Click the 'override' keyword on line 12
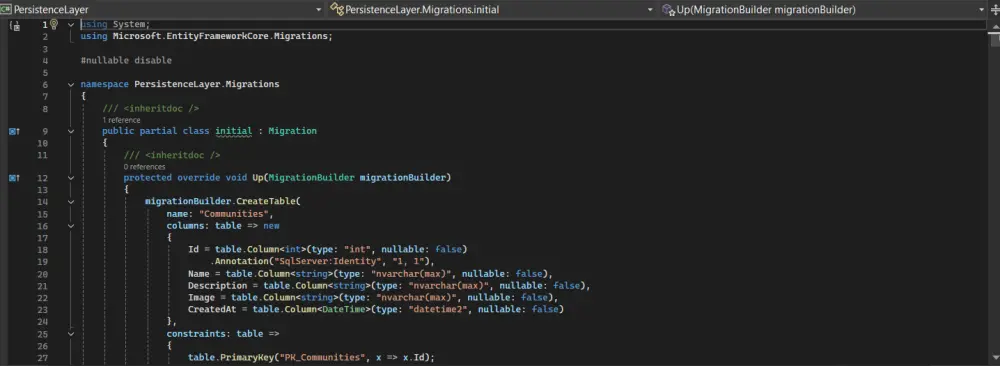The height and width of the screenshot is (366, 1000). click(x=198, y=178)
